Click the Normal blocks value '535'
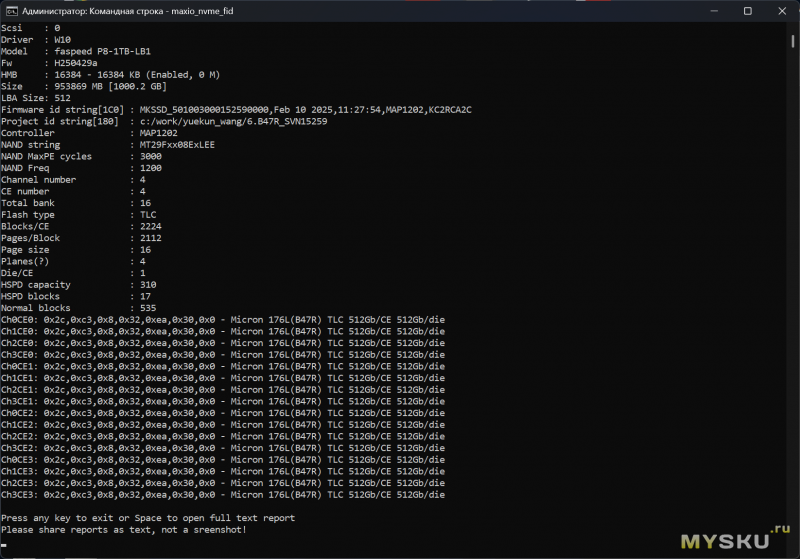Image resolution: width=800 pixels, height=559 pixels. coord(148,308)
